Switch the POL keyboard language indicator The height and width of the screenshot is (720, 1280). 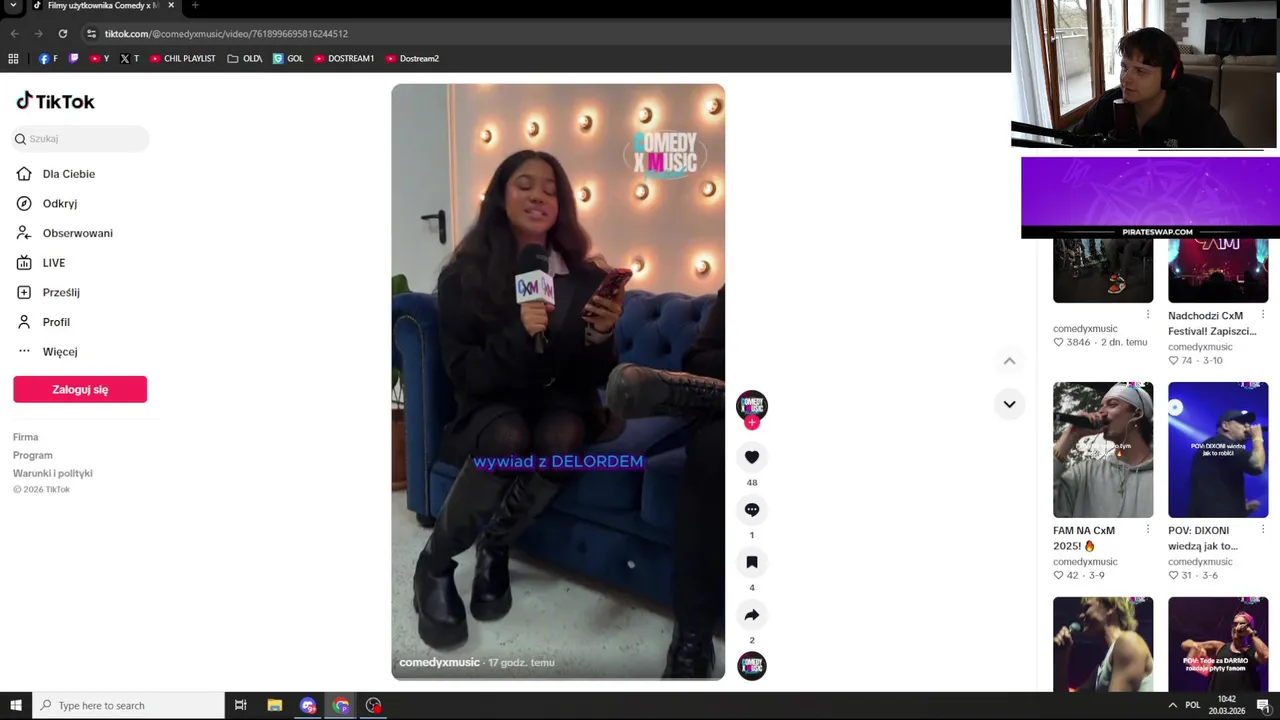1192,706
